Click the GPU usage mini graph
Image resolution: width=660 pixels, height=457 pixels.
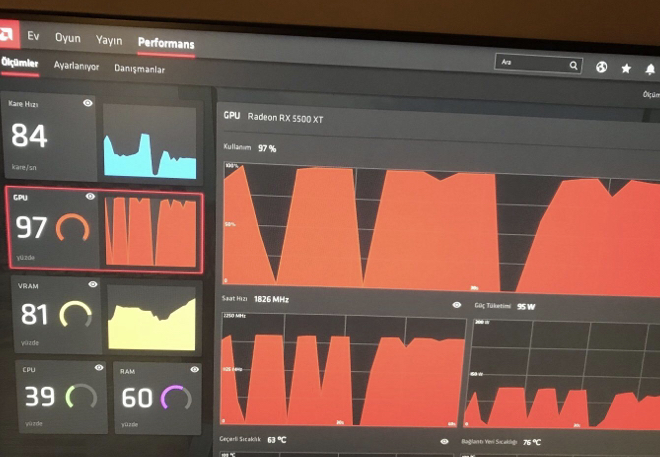point(151,231)
